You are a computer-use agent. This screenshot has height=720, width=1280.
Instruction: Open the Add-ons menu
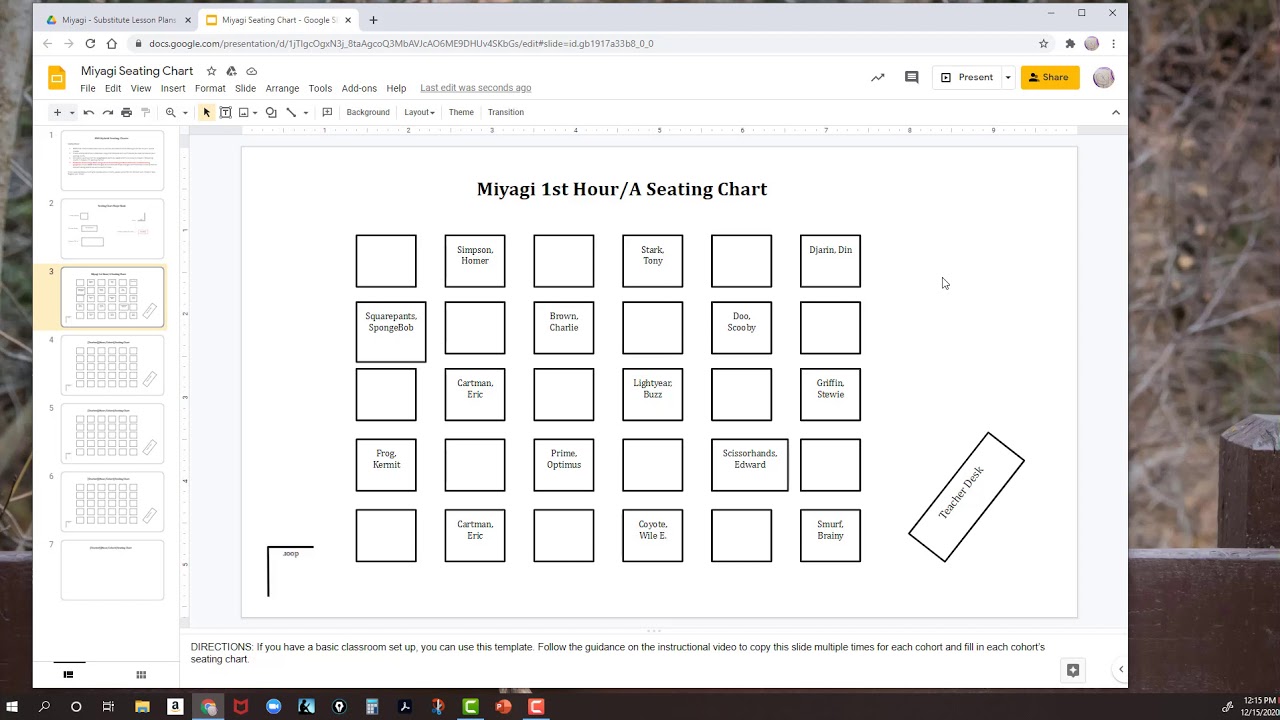click(x=359, y=88)
